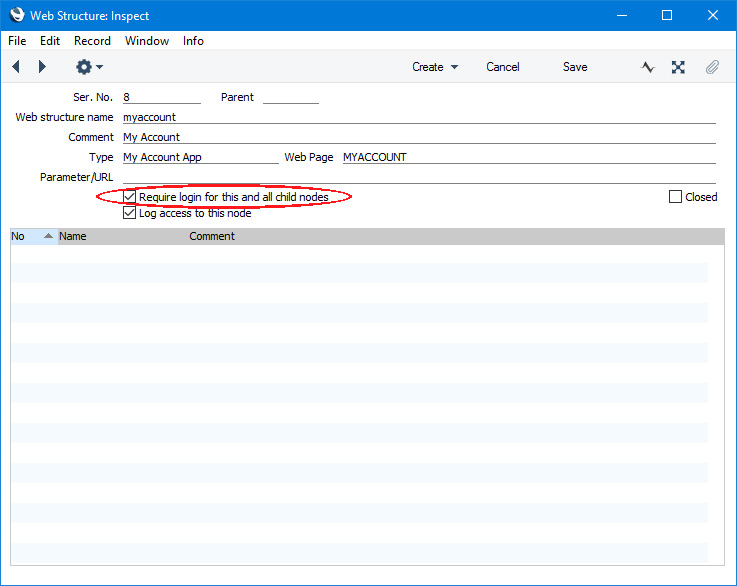Close the Web Structure window

(x=713, y=16)
